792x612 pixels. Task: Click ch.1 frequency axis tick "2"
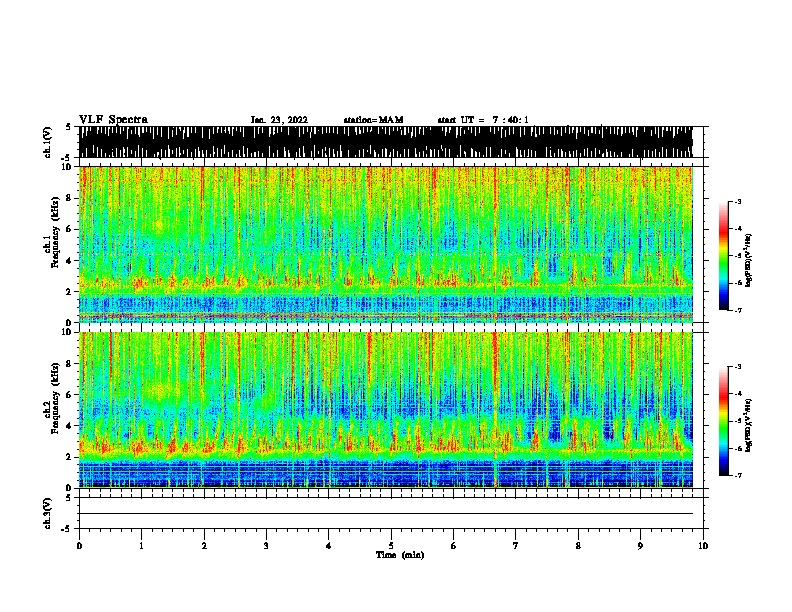(x=70, y=292)
